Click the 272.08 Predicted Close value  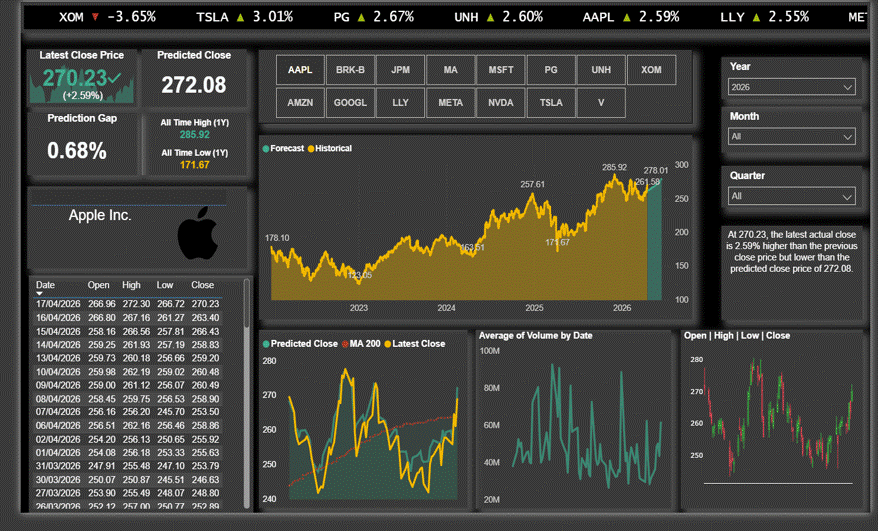pyautogui.click(x=194, y=85)
